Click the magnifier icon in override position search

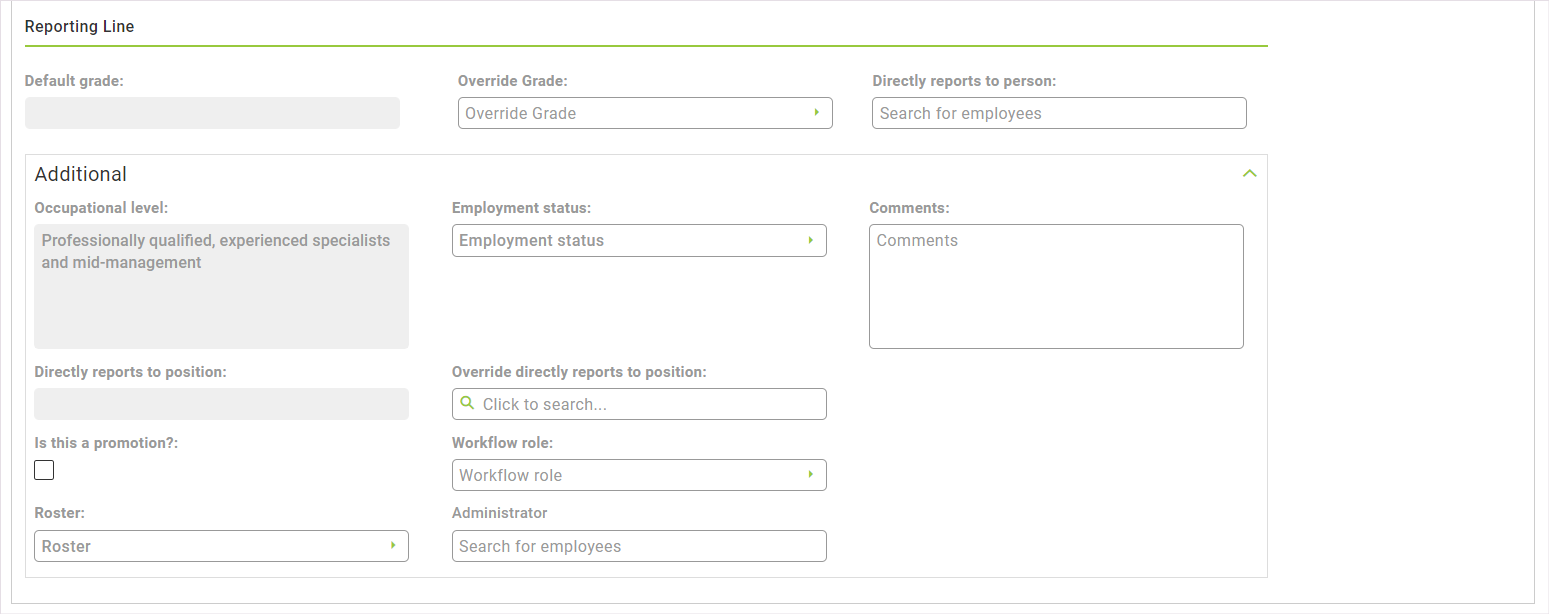coord(467,403)
